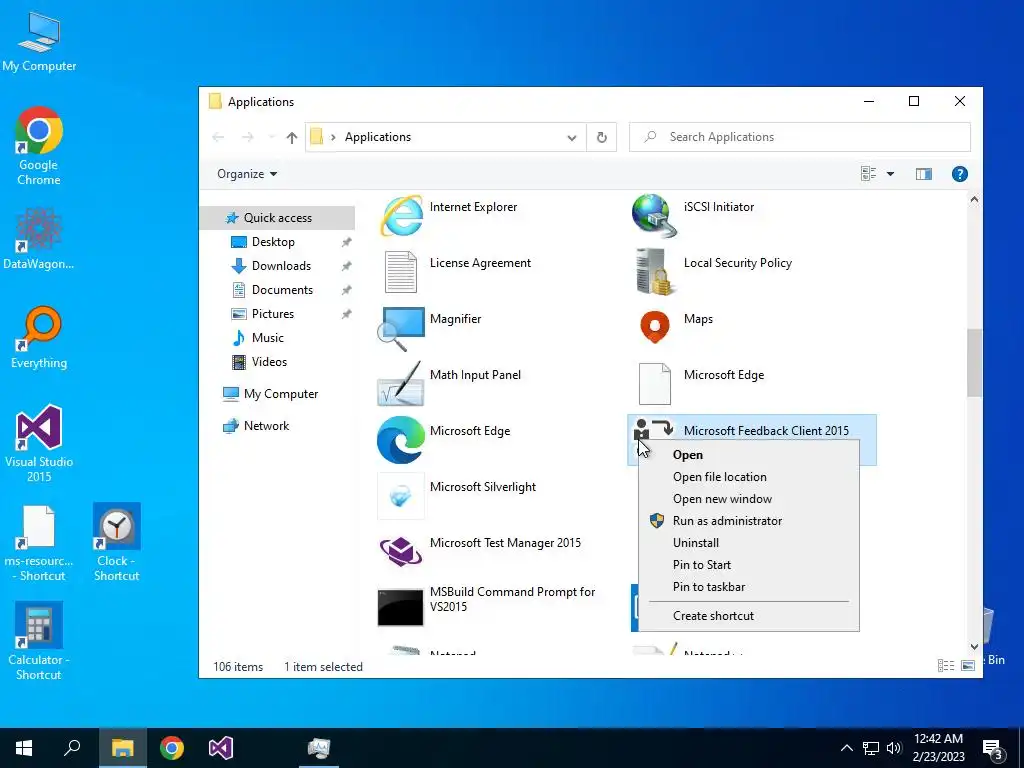Screen dimensions: 1024x768
Task: Click the Everything search desktop shortcut
Action: [39, 338]
